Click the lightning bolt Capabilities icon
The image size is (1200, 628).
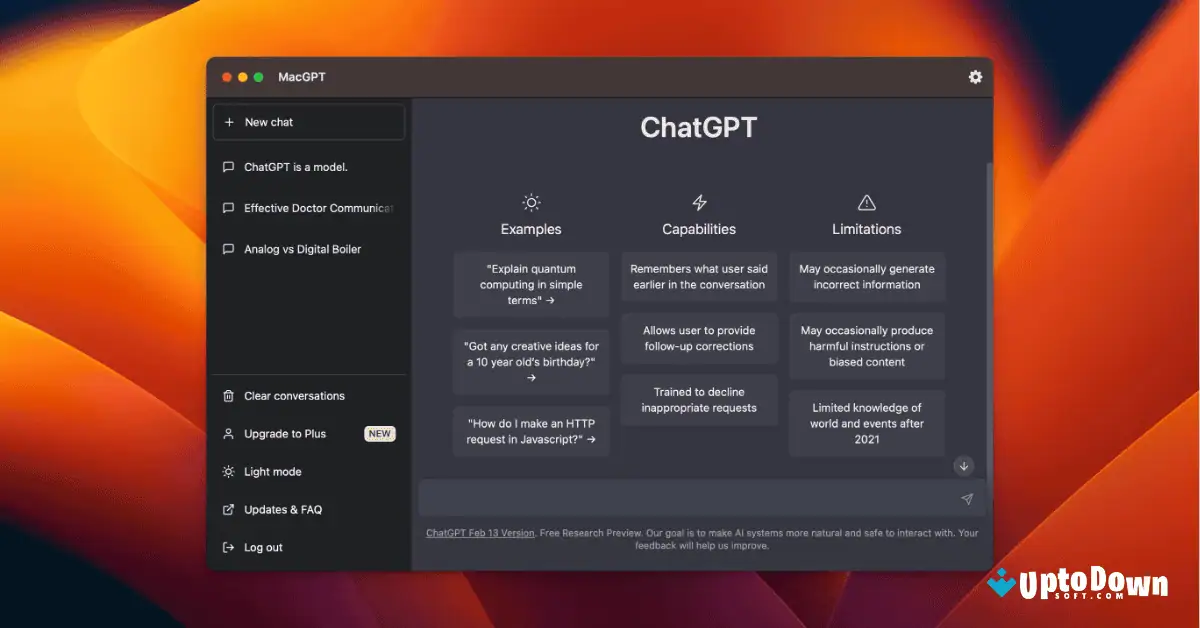click(x=698, y=200)
